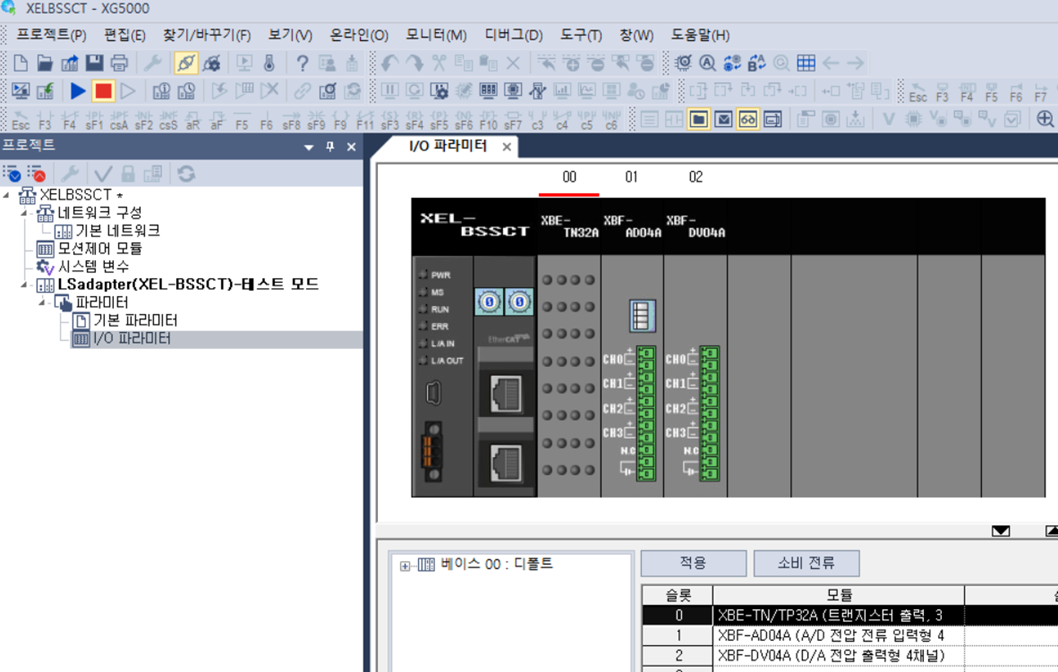Click the replace text 'B-A' icon
1058x672 pixels.
[x=756, y=63]
